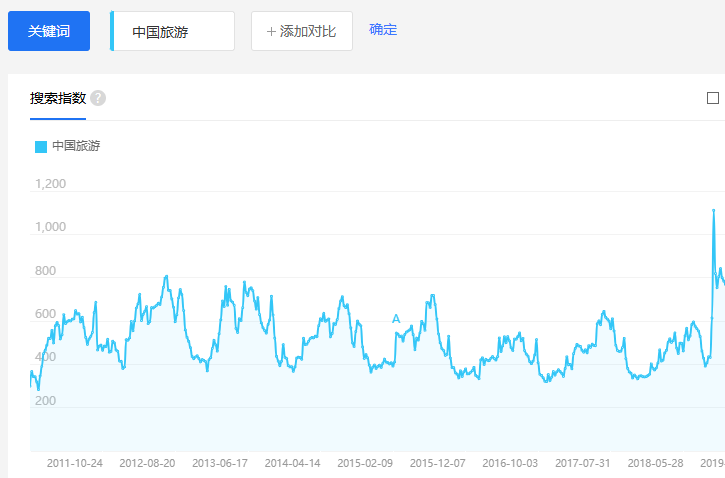
Task: Click the 2013-06-17 date label
Action: pos(220,463)
